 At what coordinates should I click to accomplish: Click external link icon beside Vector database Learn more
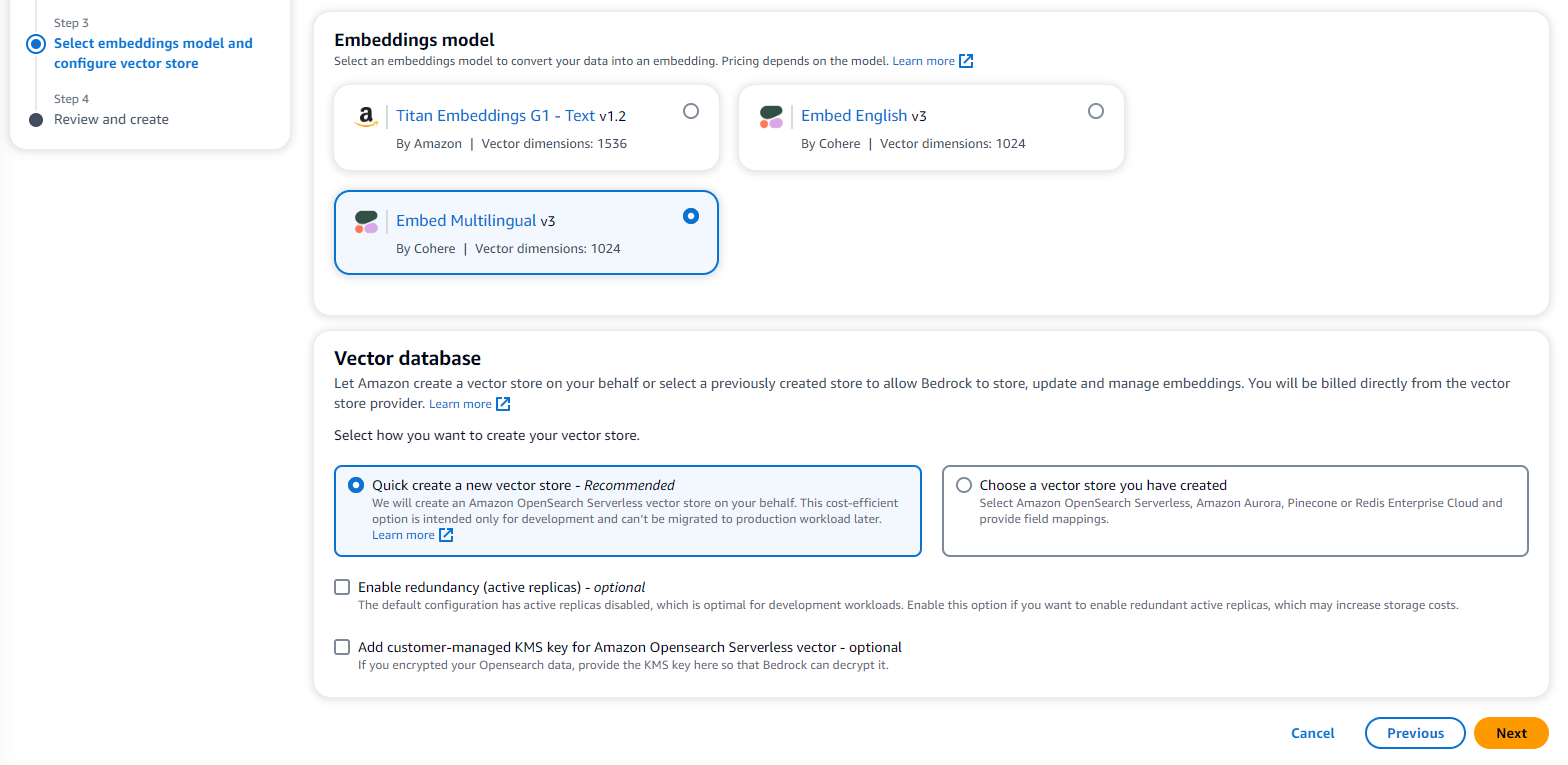tap(503, 404)
